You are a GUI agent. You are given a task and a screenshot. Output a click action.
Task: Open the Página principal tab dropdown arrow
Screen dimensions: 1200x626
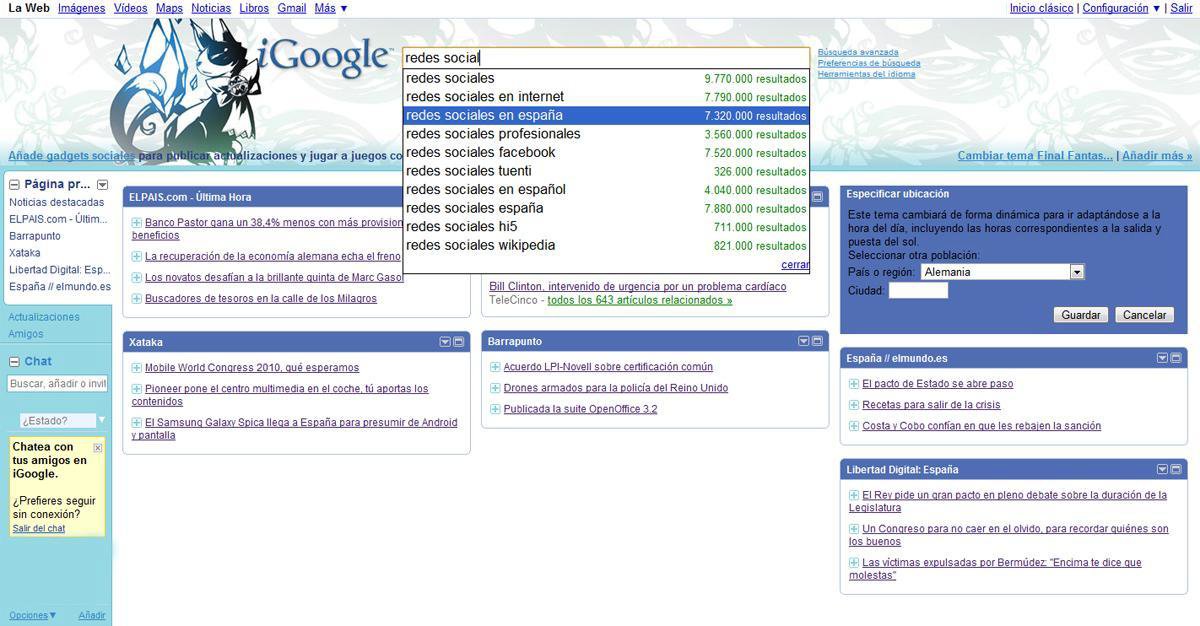point(102,185)
